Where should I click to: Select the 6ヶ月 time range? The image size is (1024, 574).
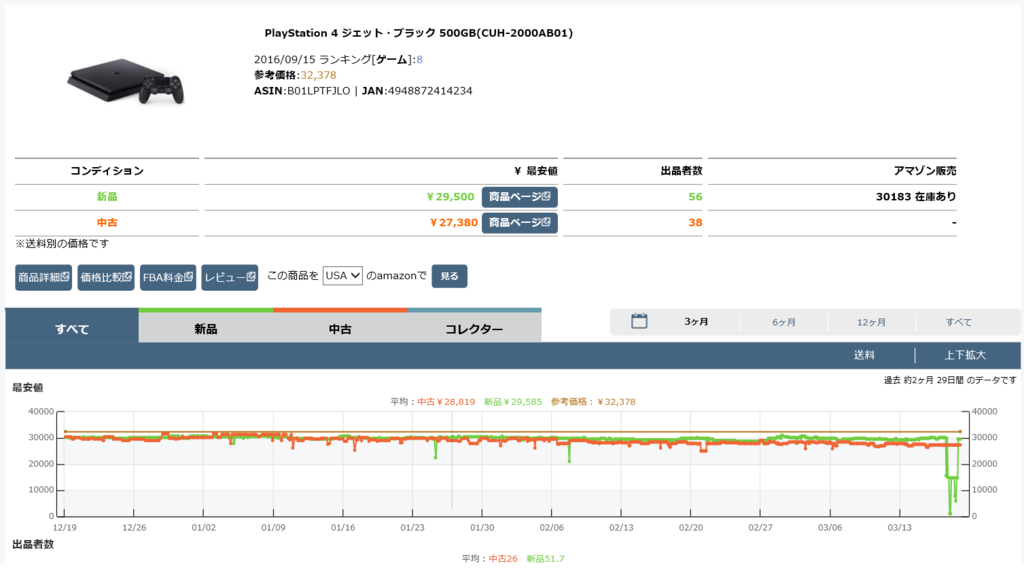(784, 322)
